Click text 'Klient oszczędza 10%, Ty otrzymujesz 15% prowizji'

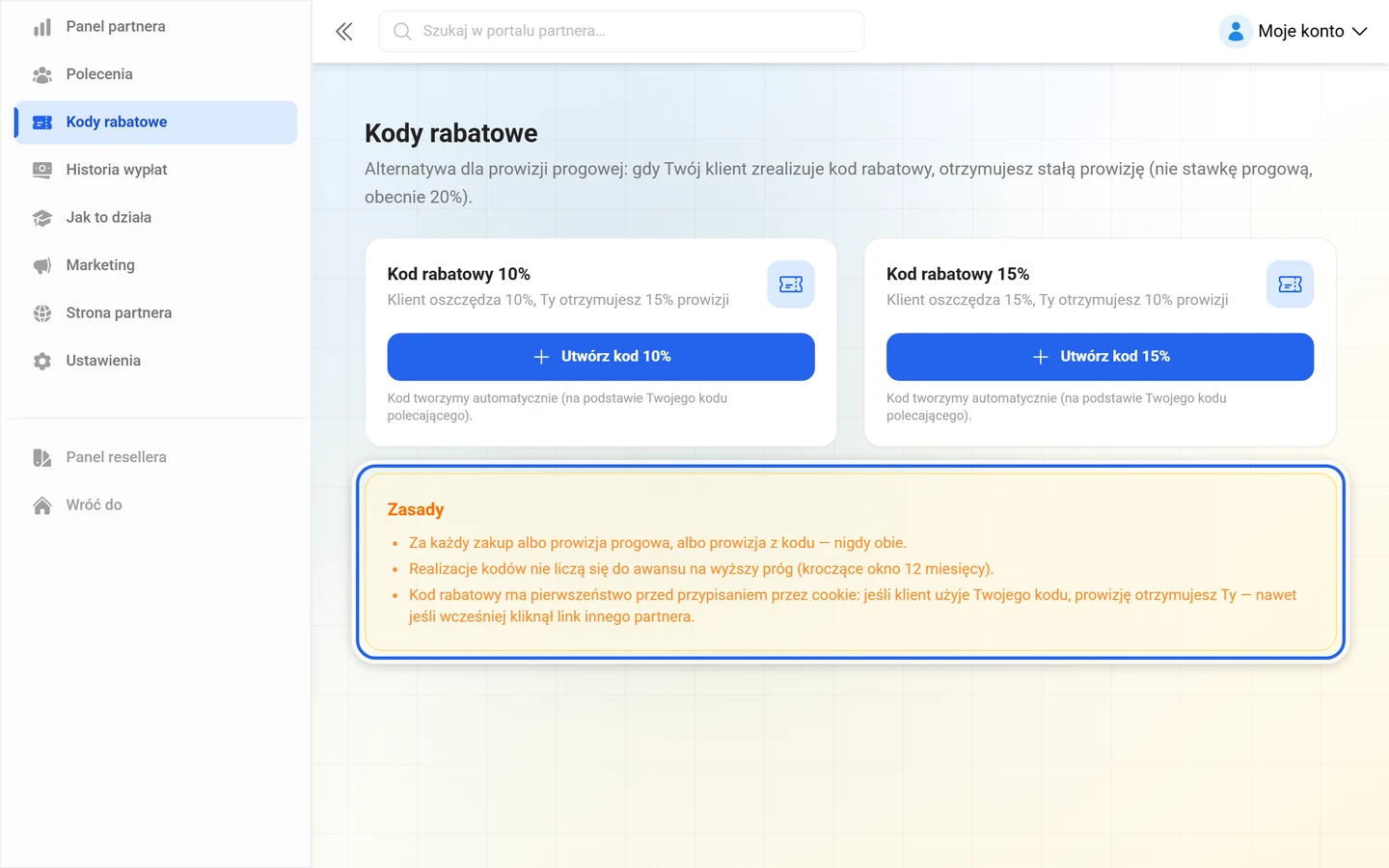tap(558, 300)
